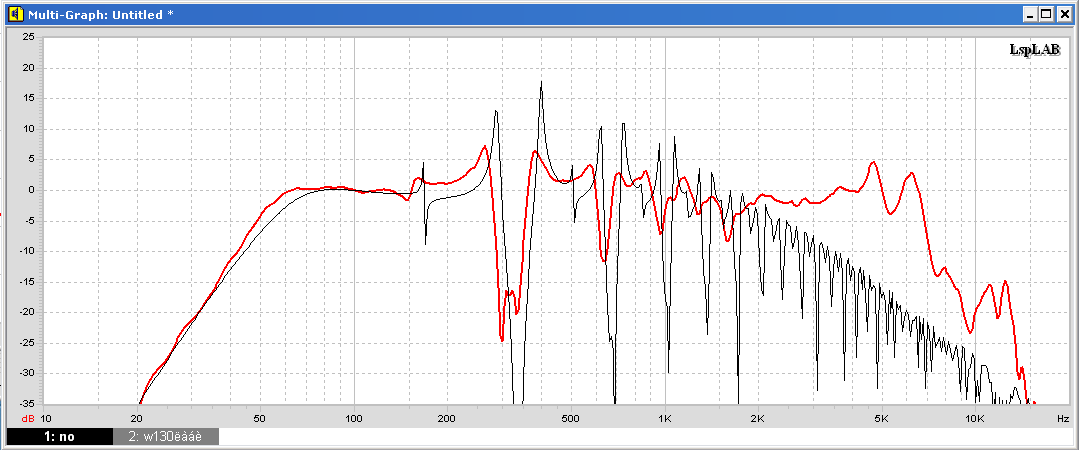
Task: Click the '5K' frequency axis label
Action: coord(882,418)
